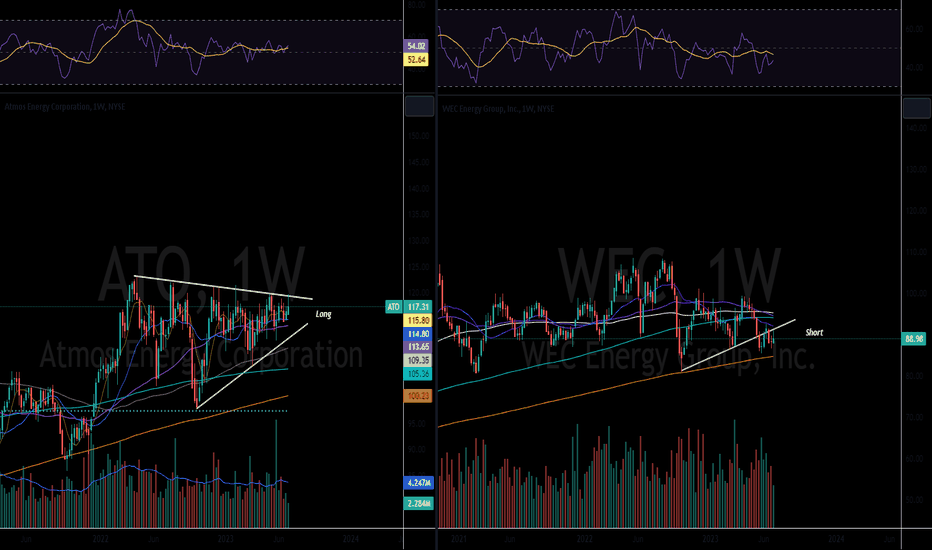
Task: Select the 117.31 current price label
Action: [x=418, y=307]
